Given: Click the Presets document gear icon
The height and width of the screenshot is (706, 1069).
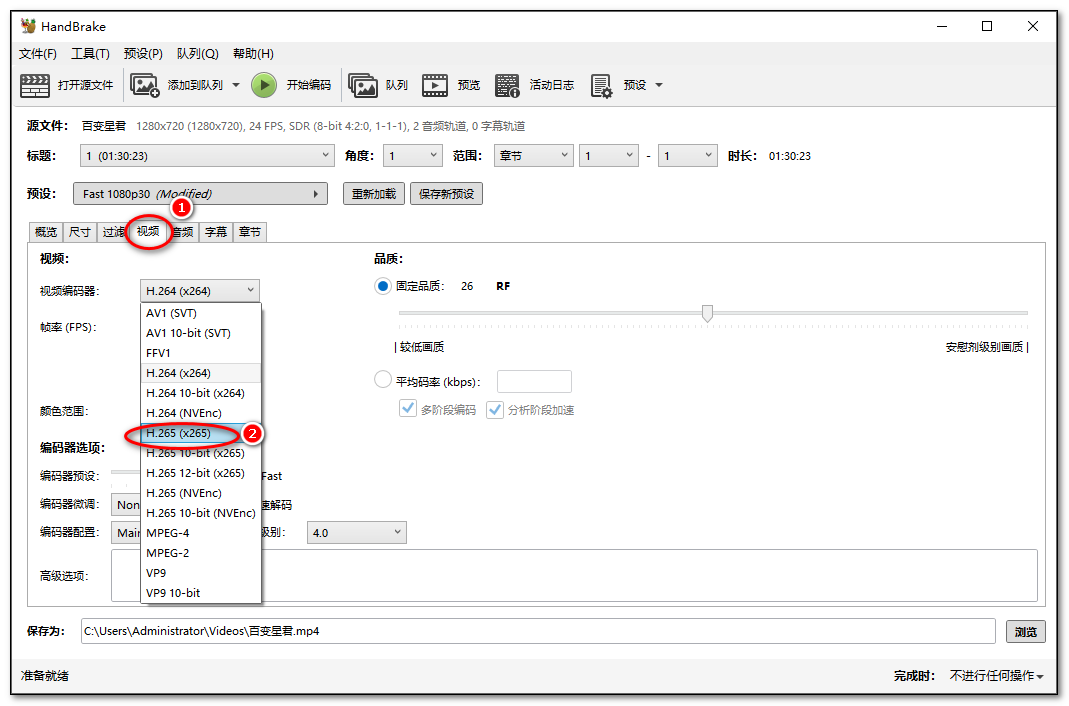Looking at the screenshot, I should click(x=601, y=86).
